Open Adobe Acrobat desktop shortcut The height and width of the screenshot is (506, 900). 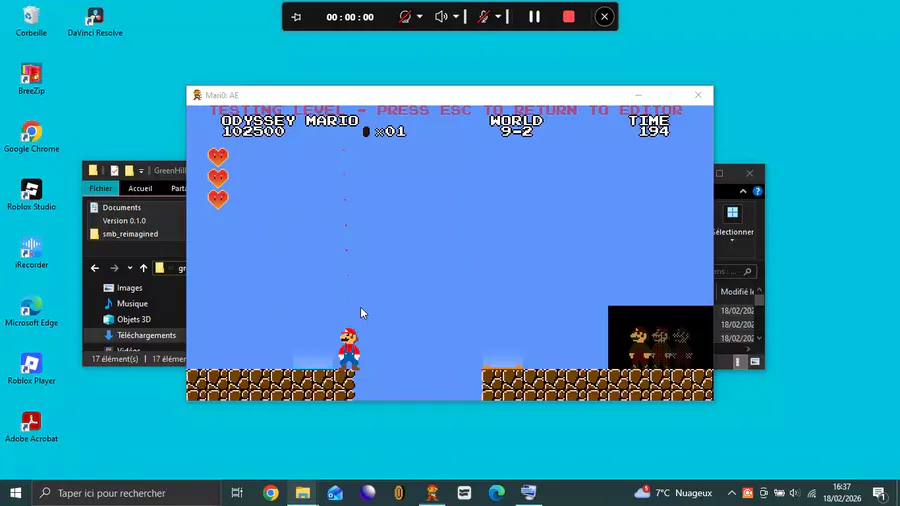(x=31, y=427)
